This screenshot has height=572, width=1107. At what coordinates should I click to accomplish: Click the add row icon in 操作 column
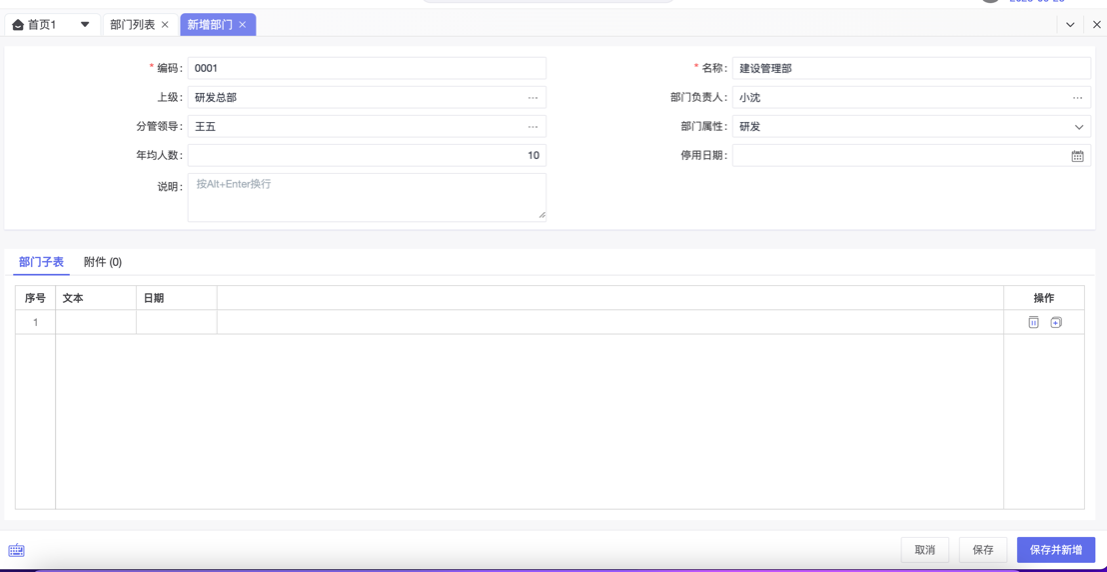click(x=1056, y=322)
